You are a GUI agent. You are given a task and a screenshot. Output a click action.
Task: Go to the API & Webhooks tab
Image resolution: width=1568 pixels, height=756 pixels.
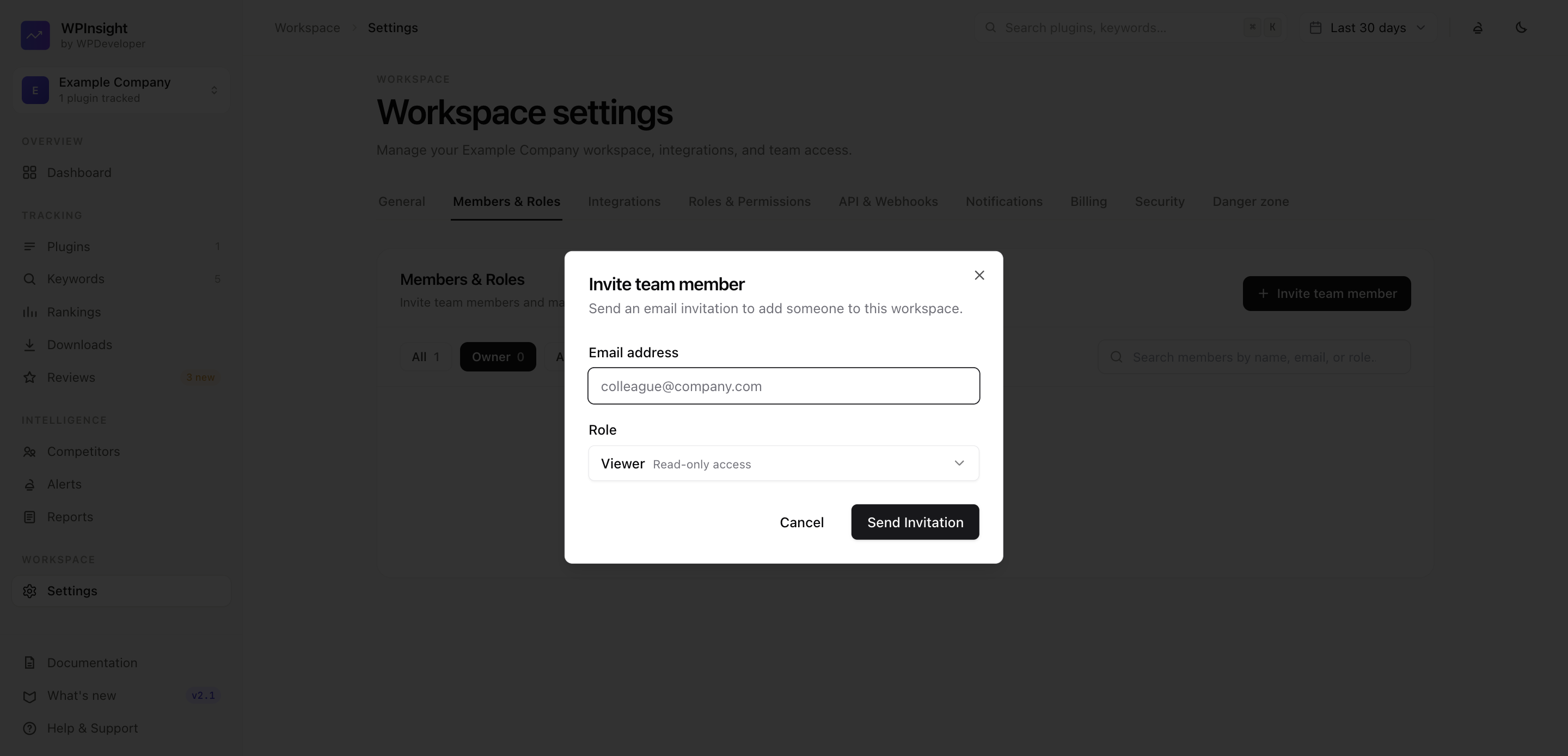tap(888, 202)
